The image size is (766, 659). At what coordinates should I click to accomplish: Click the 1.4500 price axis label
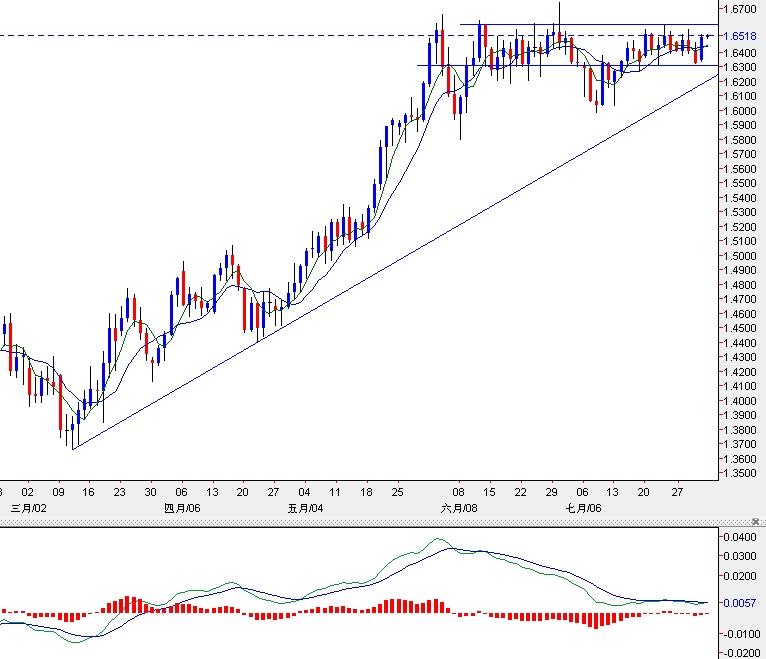point(740,328)
